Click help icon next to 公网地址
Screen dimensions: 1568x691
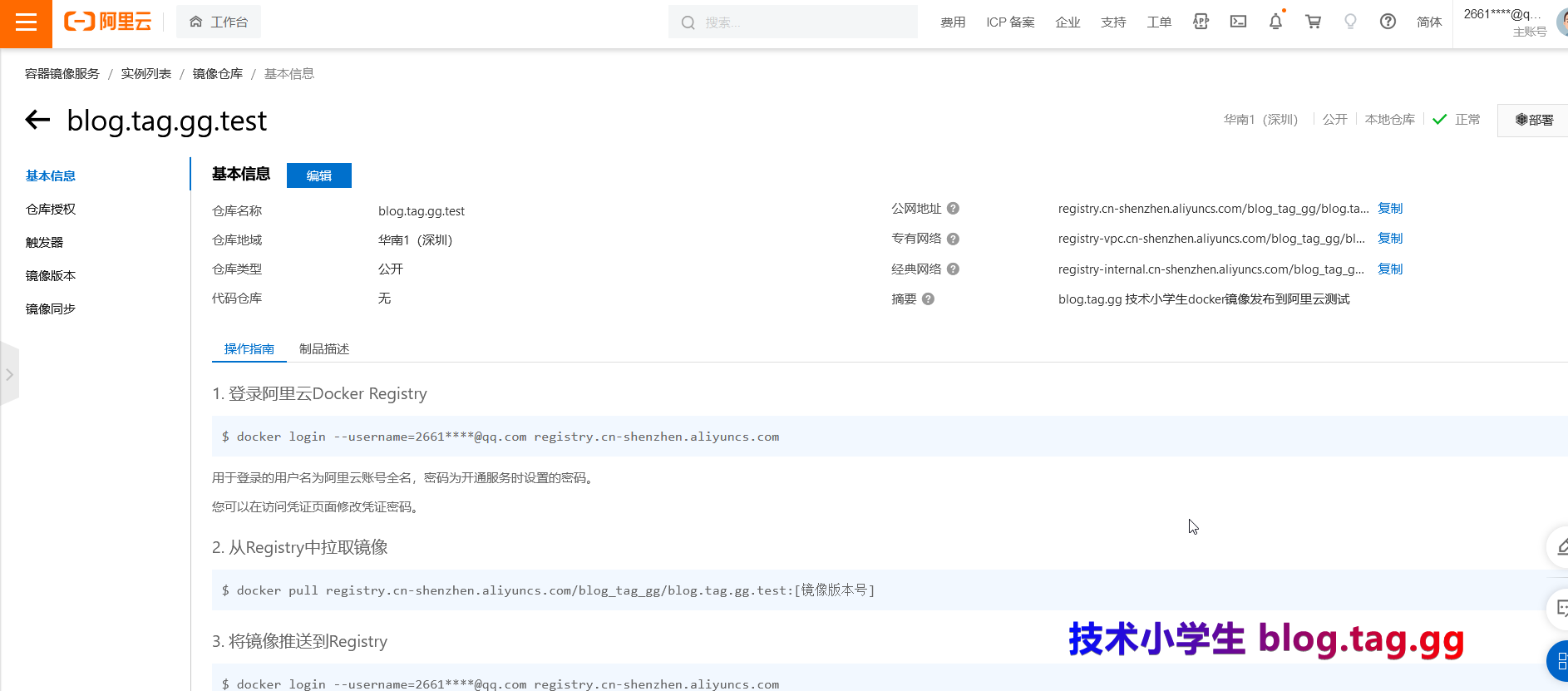[953, 209]
